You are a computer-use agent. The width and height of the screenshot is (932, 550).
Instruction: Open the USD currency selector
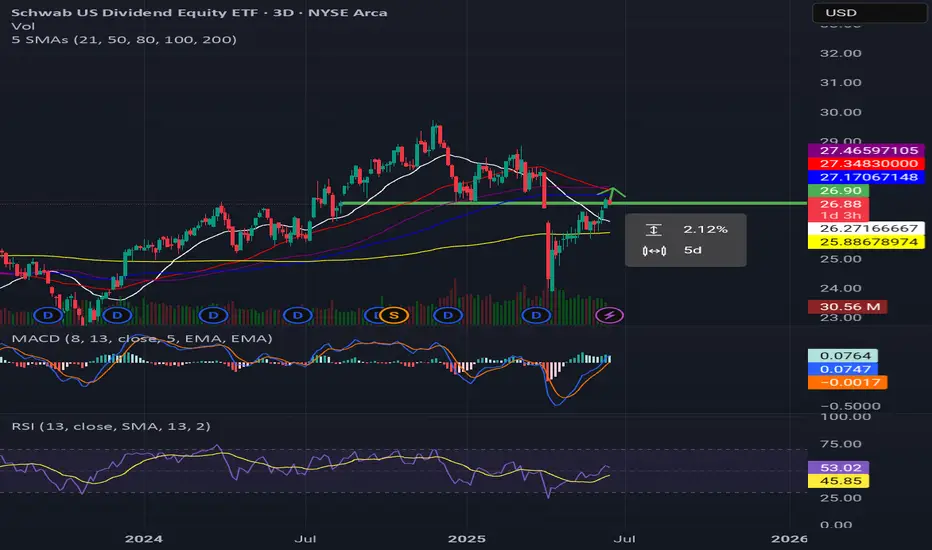870,12
